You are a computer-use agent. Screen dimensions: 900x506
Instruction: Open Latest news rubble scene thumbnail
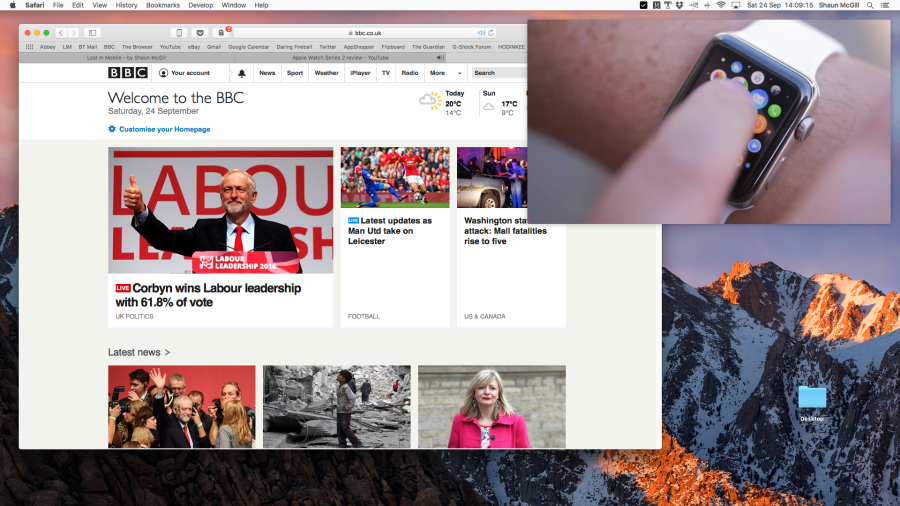click(337, 406)
